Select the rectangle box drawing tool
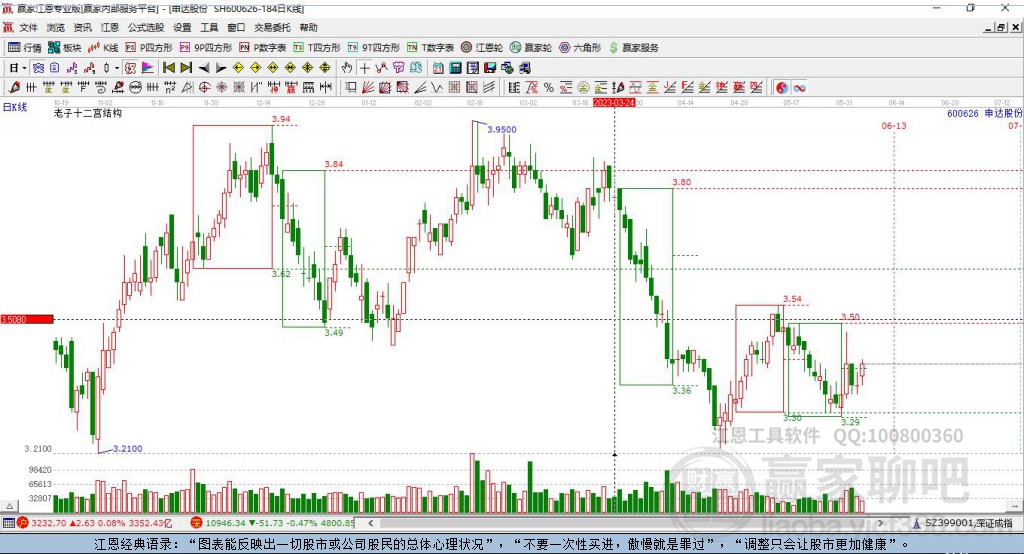 351,88
